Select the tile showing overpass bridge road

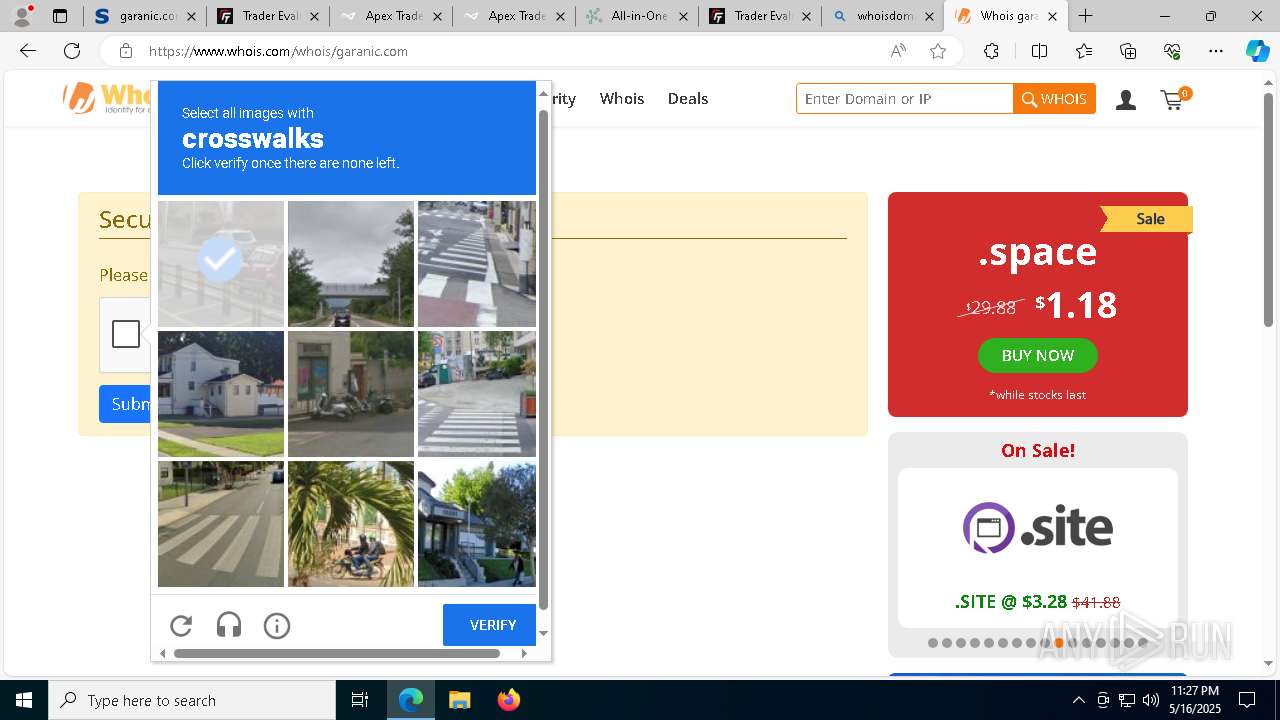(351, 264)
